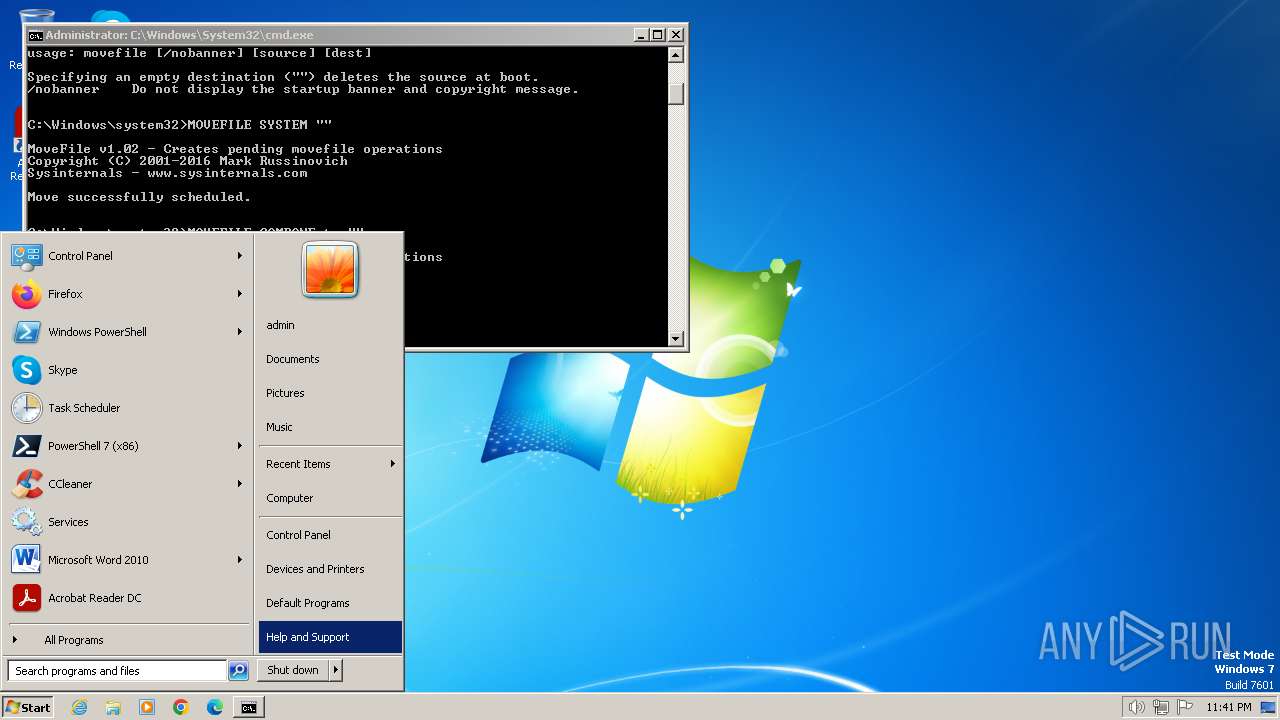
Task: Open Internet Explorer from taskbar
Action: (x=79, y=707)
